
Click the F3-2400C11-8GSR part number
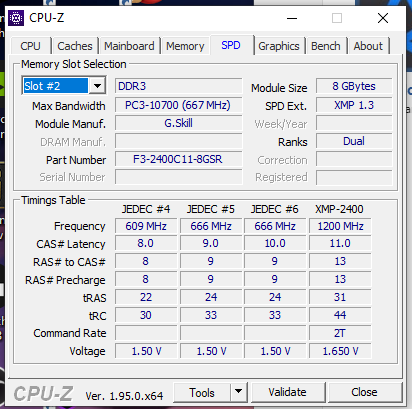pyautogui.click(x=178, y=159)
